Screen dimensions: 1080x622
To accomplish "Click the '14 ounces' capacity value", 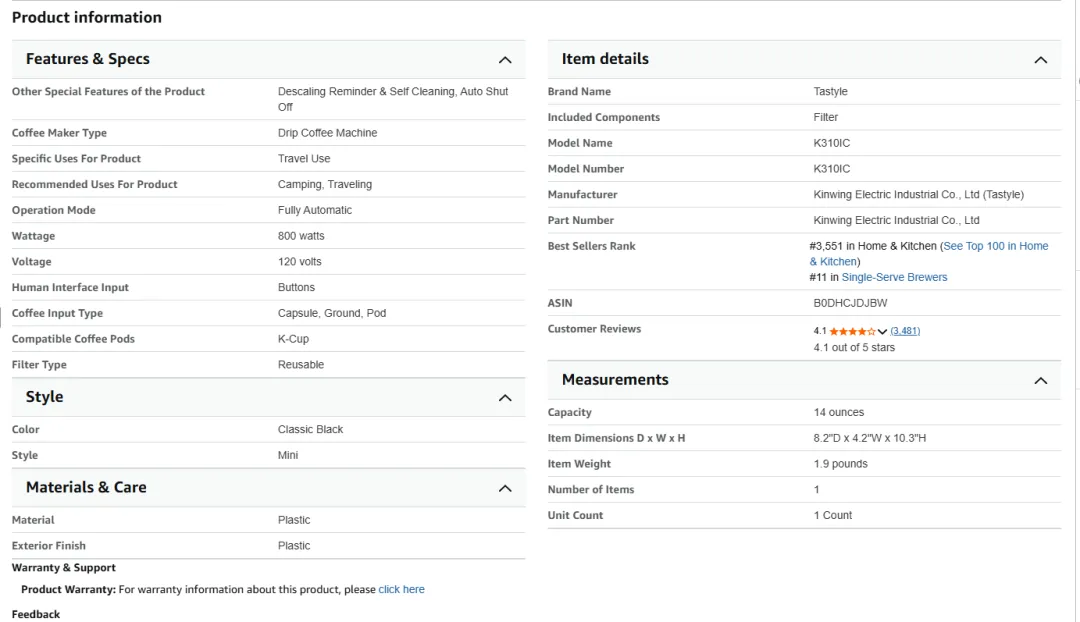I will tap(838, 413).
